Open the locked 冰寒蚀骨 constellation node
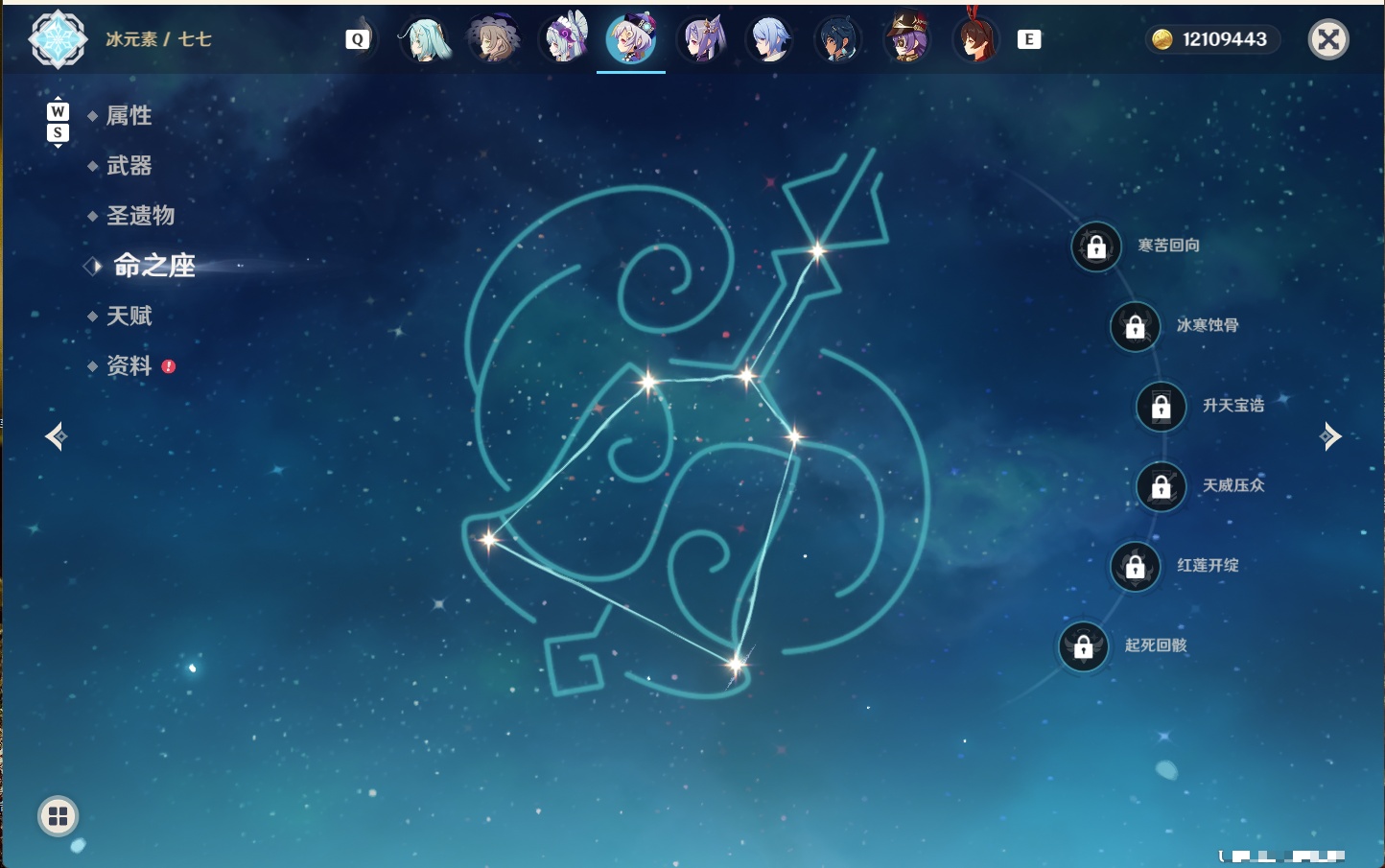Viewport: 1385px width, 868px height. [1136, 327]
